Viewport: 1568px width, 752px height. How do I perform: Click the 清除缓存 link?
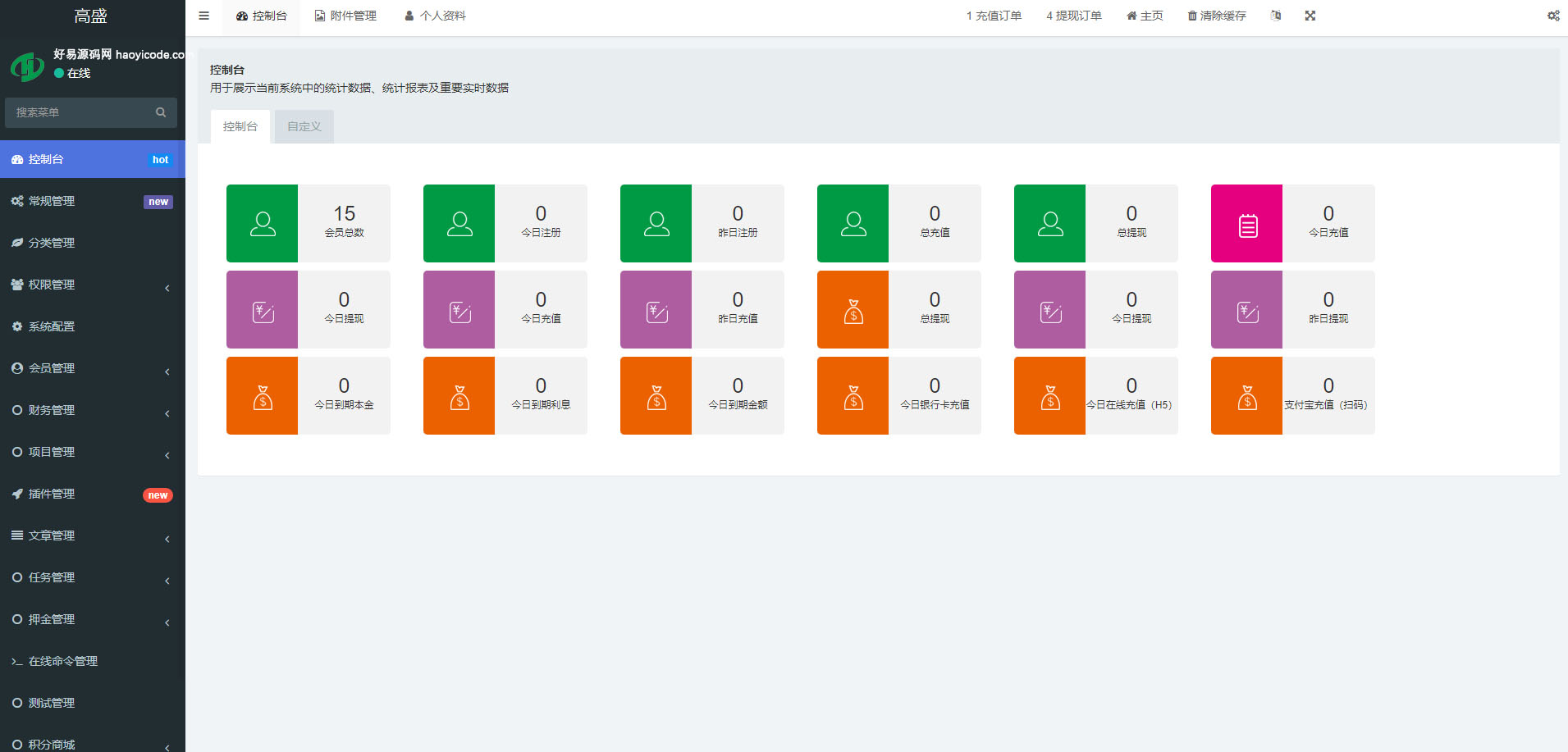(x=1217, y=16)
